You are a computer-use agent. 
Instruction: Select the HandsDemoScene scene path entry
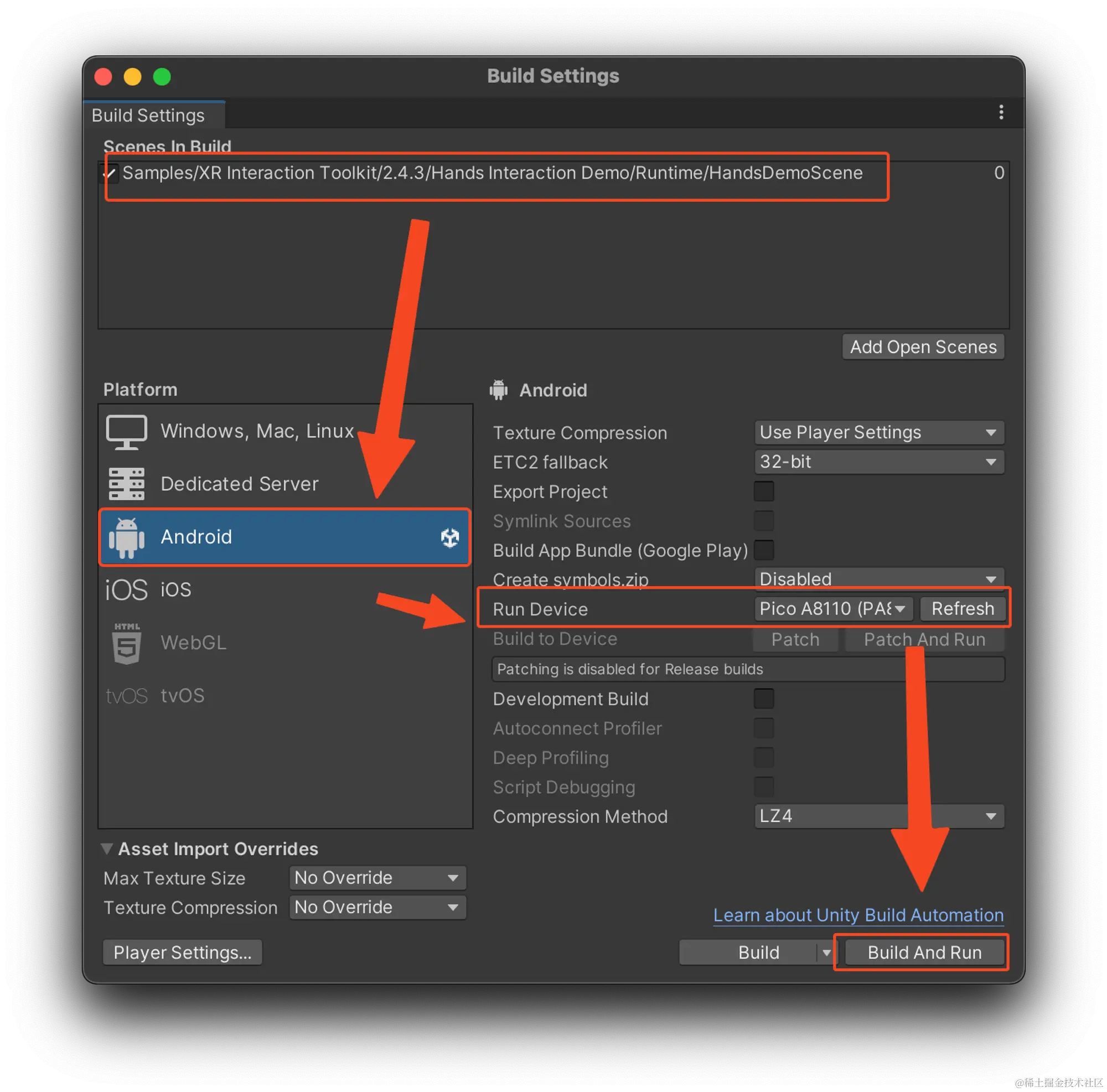pos(492,173)
